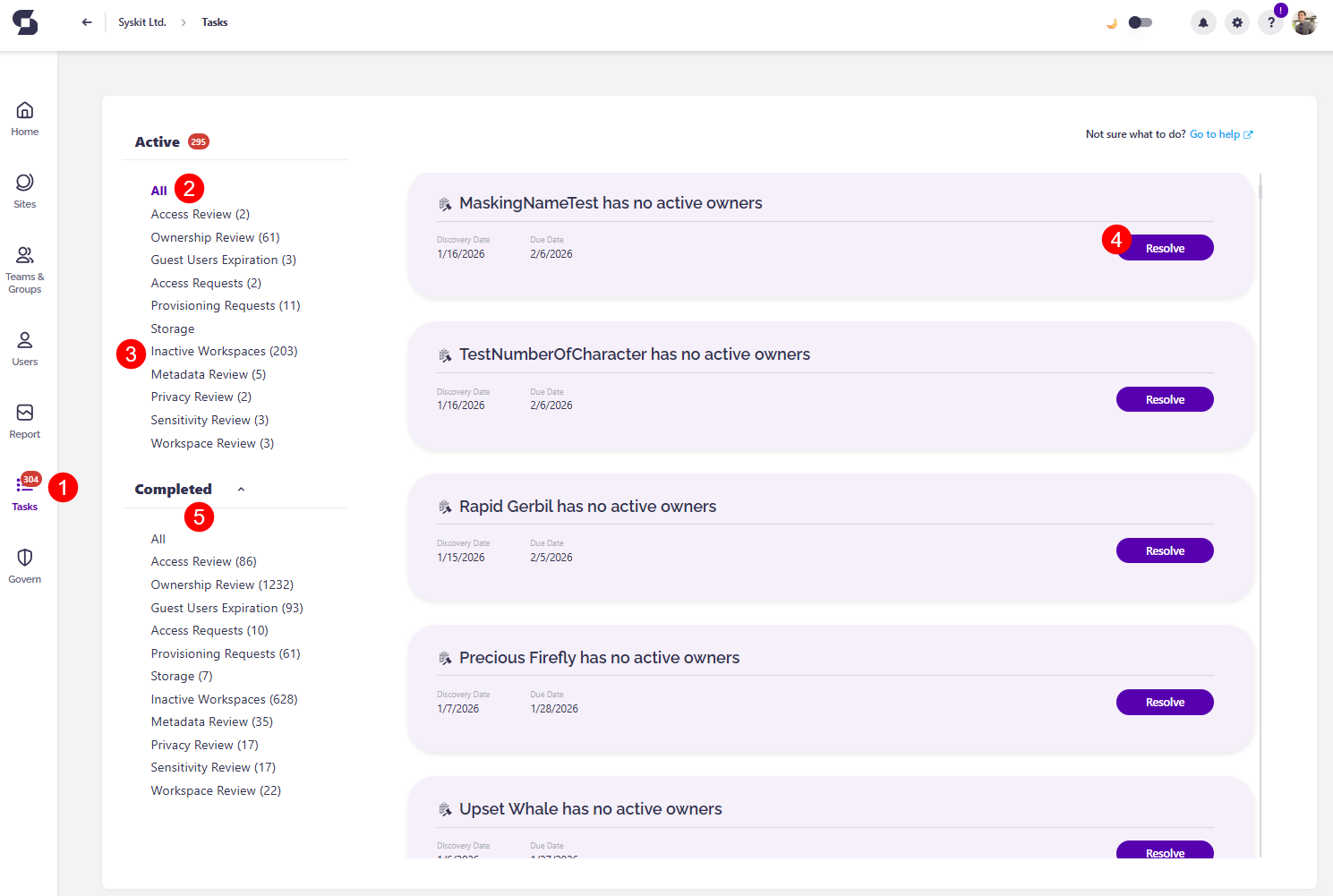Resolve the MaskingNameTest task

[x=1165, y=247]
